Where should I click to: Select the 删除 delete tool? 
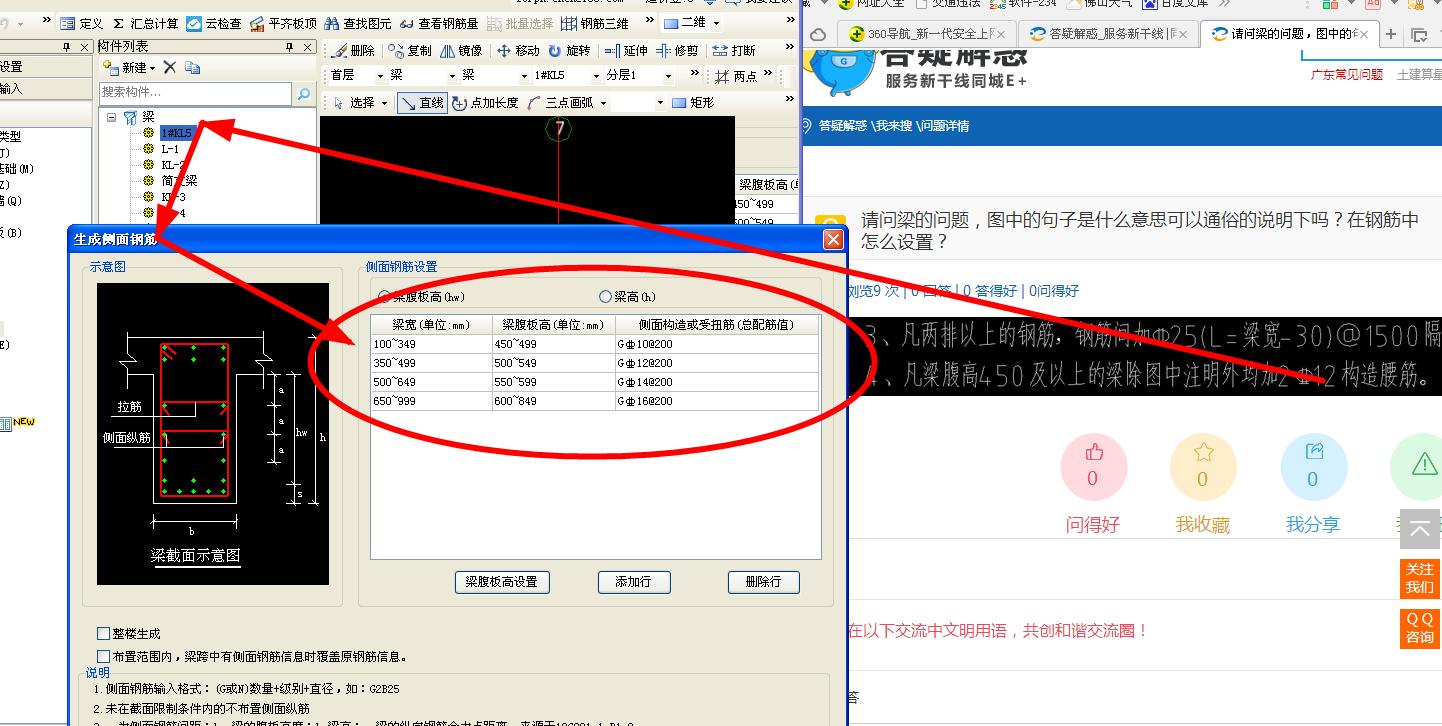[353, 50]
